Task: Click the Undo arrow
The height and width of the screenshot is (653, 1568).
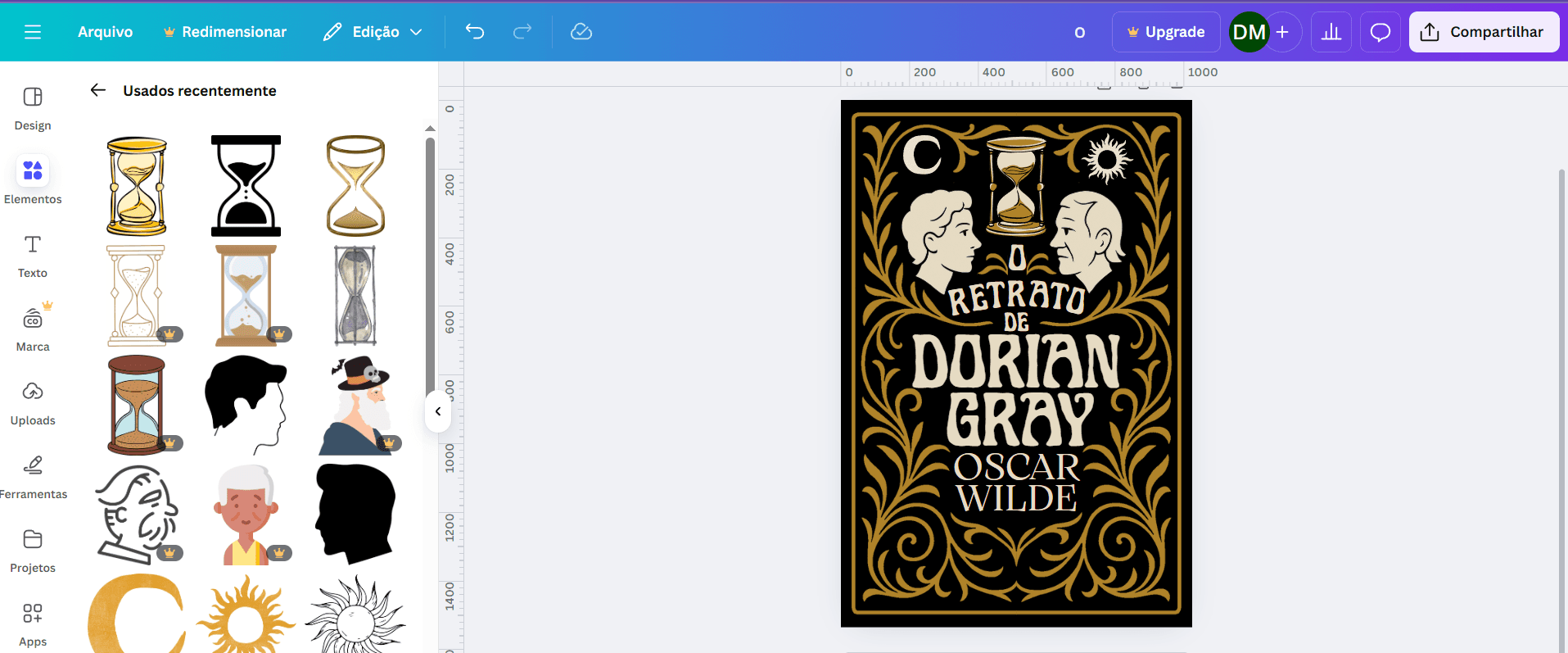Action: pos(475,32)
